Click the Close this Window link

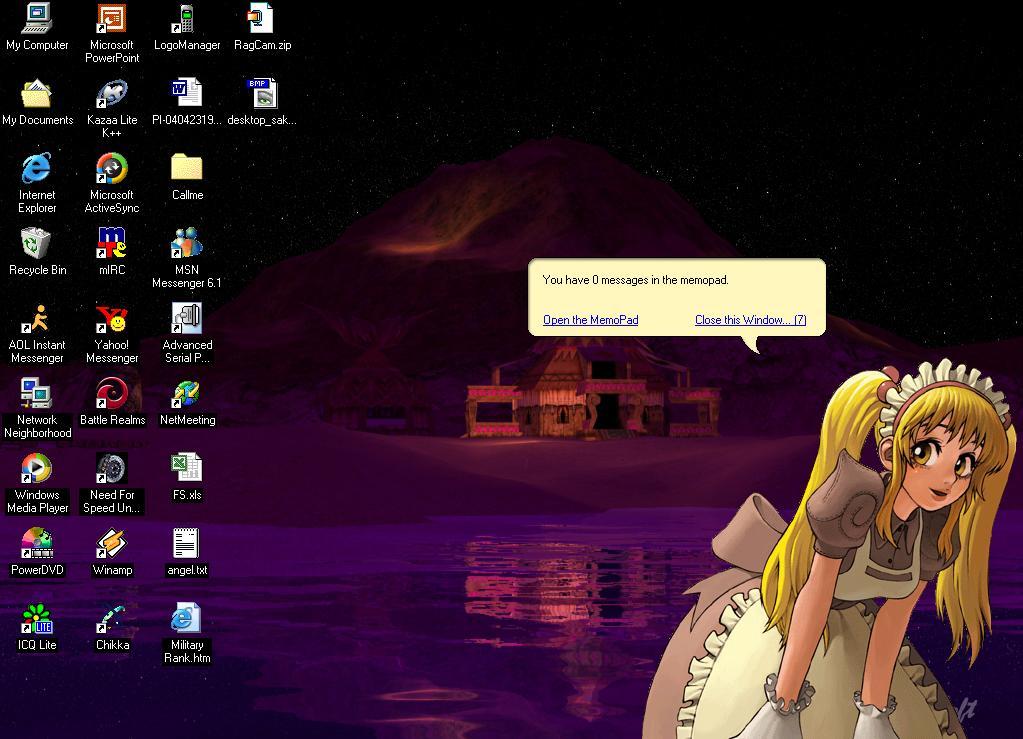click(x=750, y=320)
